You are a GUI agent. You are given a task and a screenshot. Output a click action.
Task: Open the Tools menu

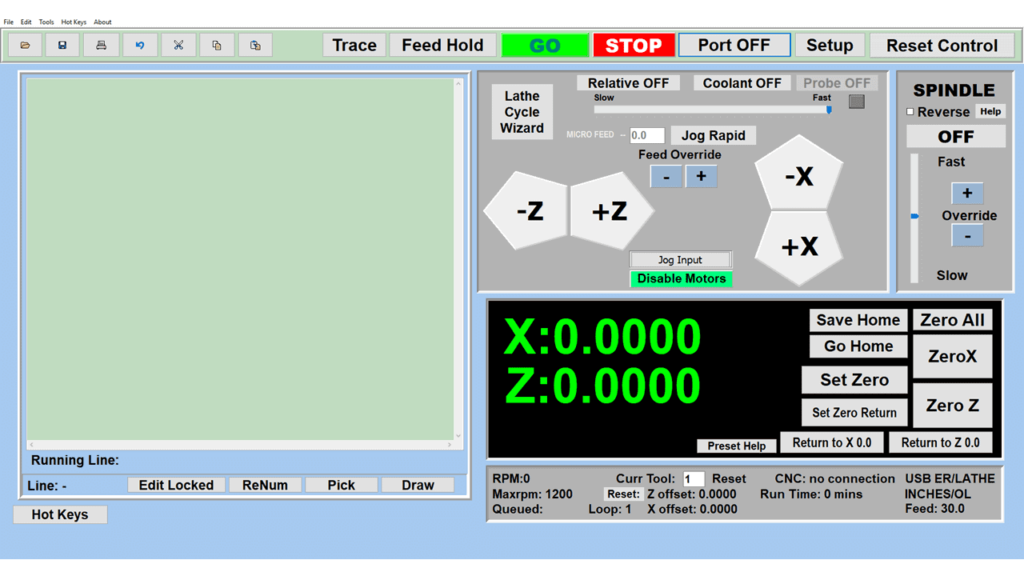(46, 22)
